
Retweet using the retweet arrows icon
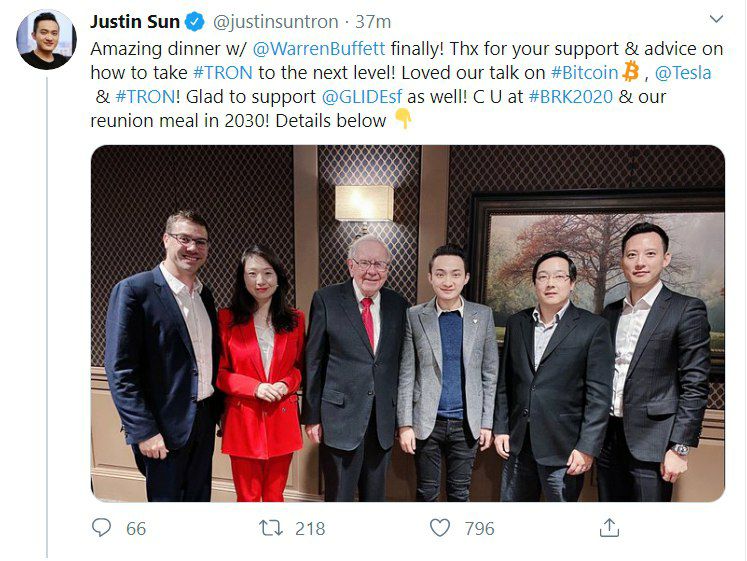pyautogui.click(x=271, y=528)
